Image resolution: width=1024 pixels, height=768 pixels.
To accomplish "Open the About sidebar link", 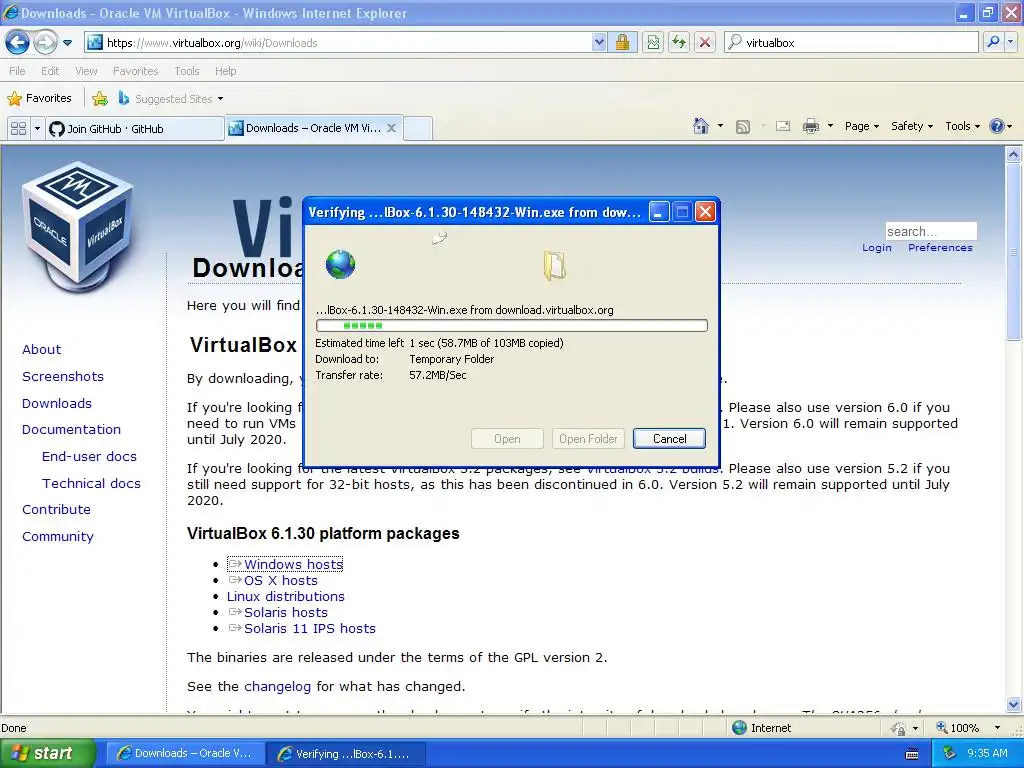I will point(41,349).
